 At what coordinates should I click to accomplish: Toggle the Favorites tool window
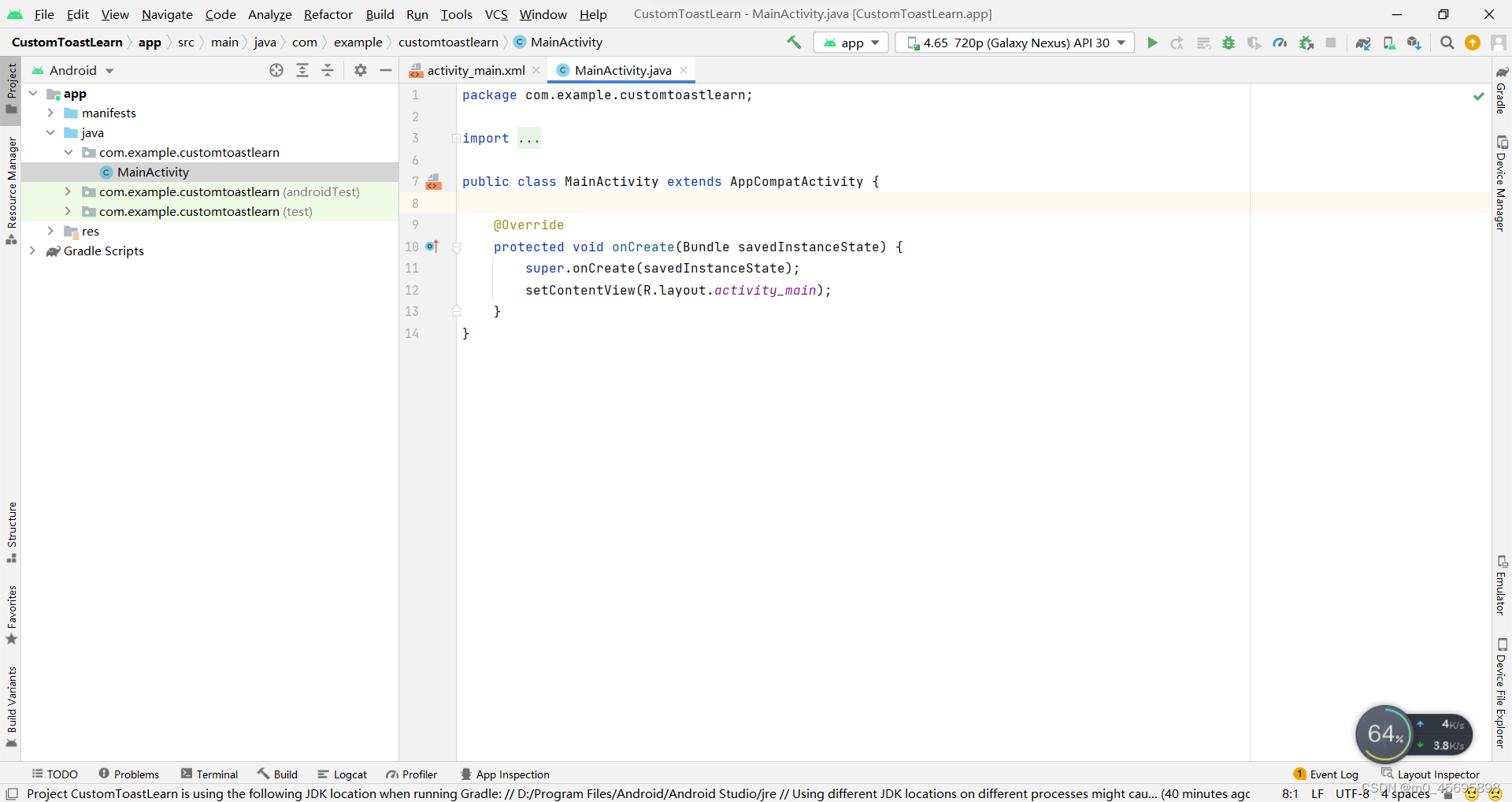[11, 615]
